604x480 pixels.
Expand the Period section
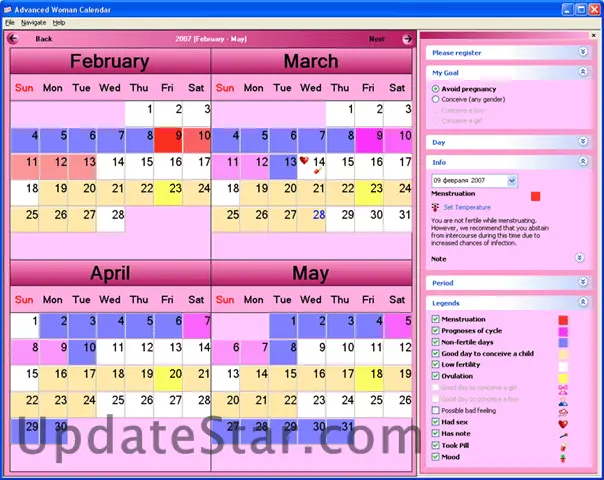[x=583, y=282]
